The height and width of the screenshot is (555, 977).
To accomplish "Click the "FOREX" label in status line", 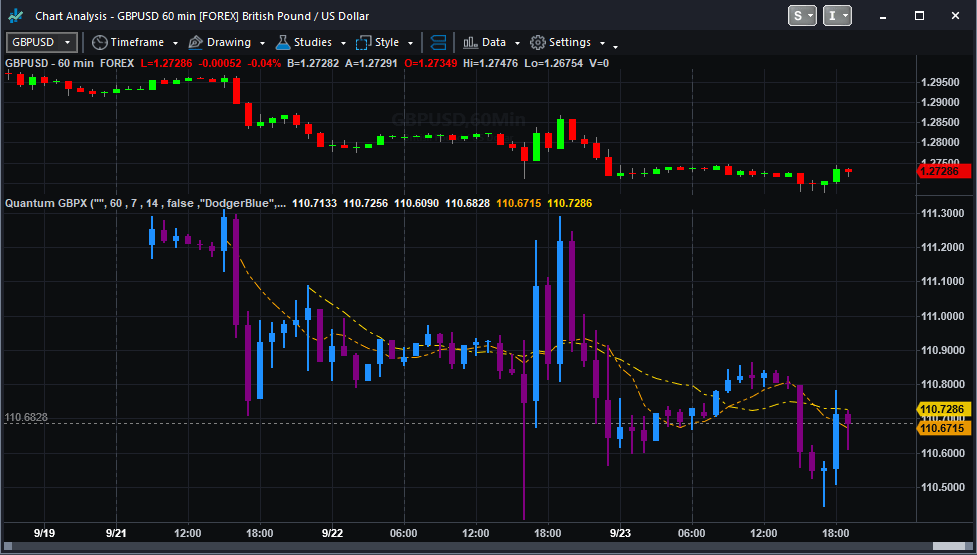I will (x=117, y=63).
